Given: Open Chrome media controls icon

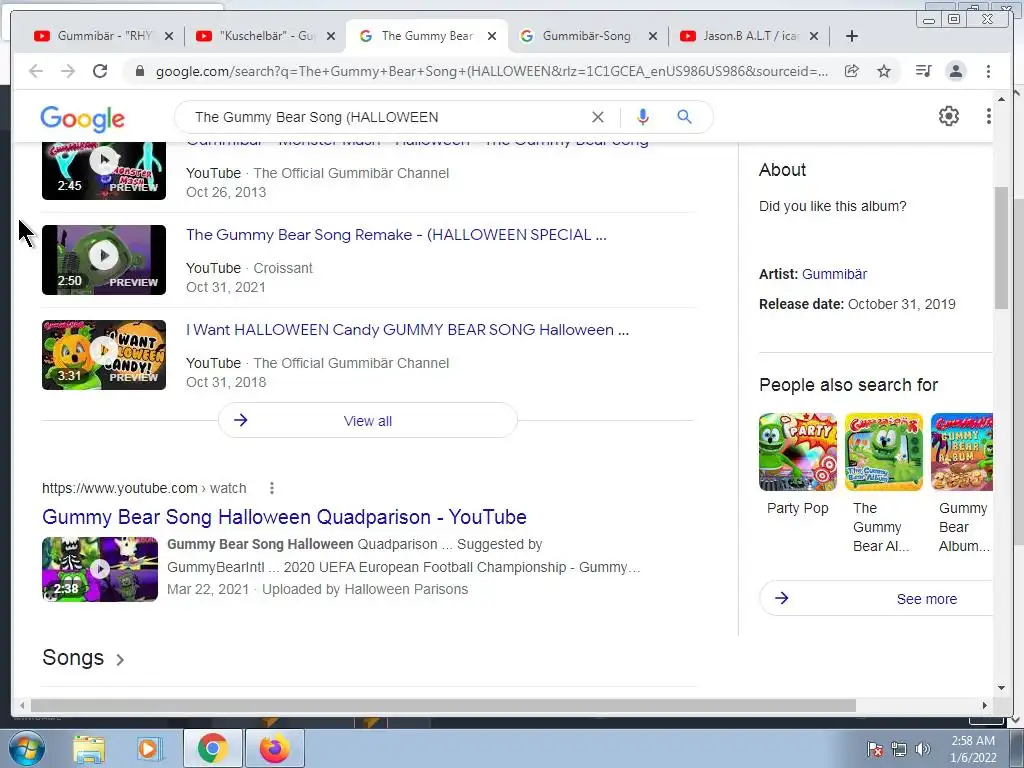Looking at the screenshot, I should [923, 71].
